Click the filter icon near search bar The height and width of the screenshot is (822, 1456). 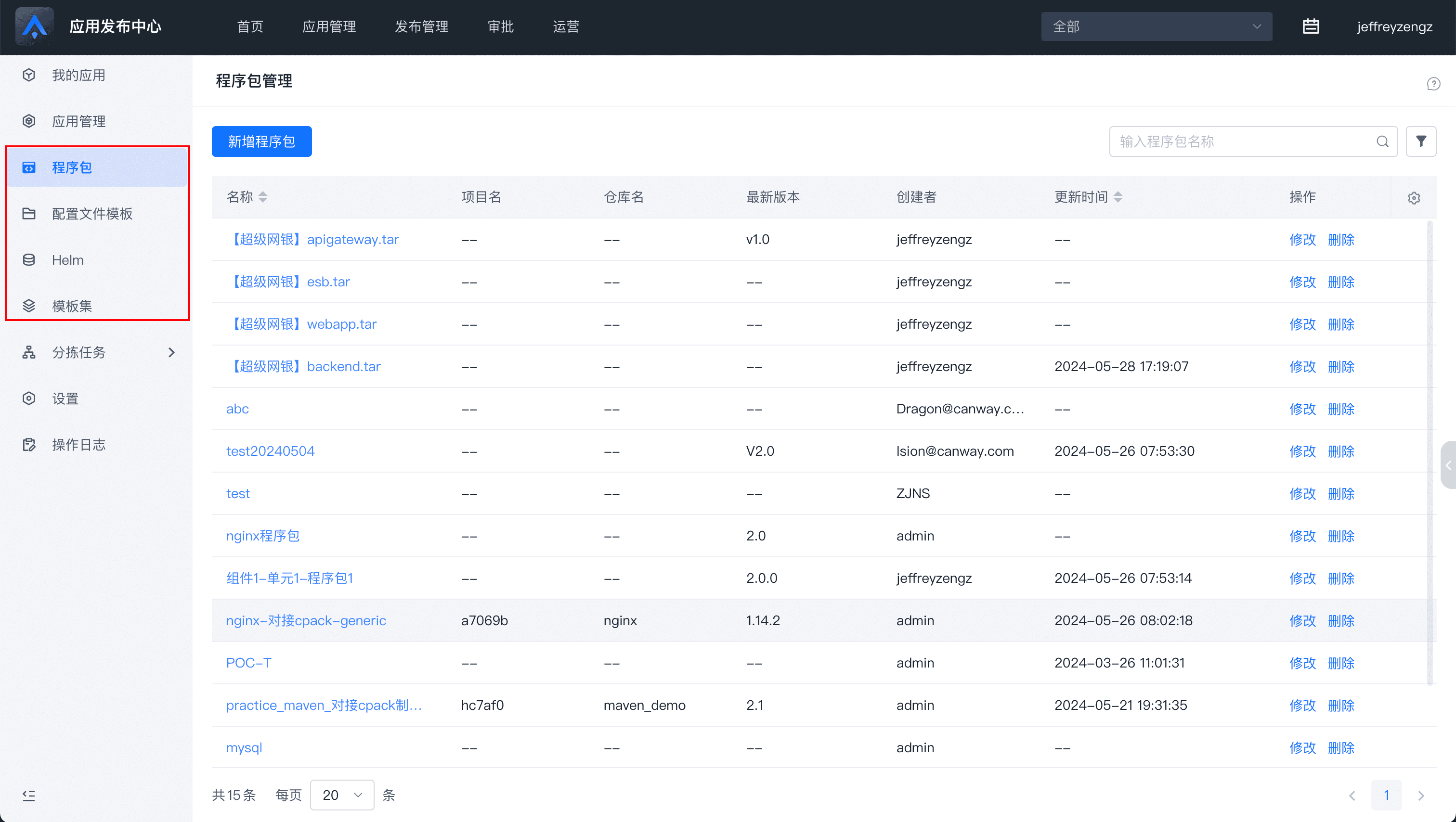point(1421,141)
